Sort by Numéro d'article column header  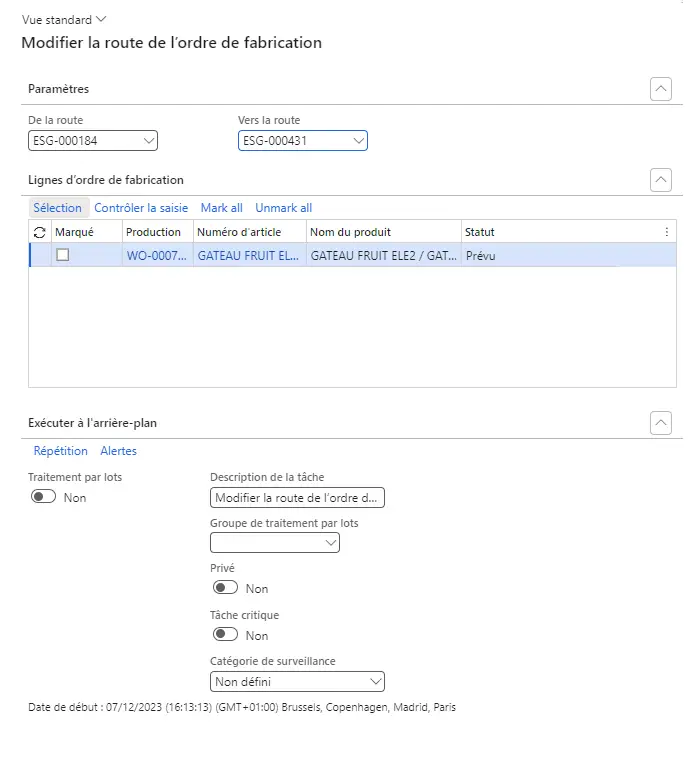(x=250, y=232)
